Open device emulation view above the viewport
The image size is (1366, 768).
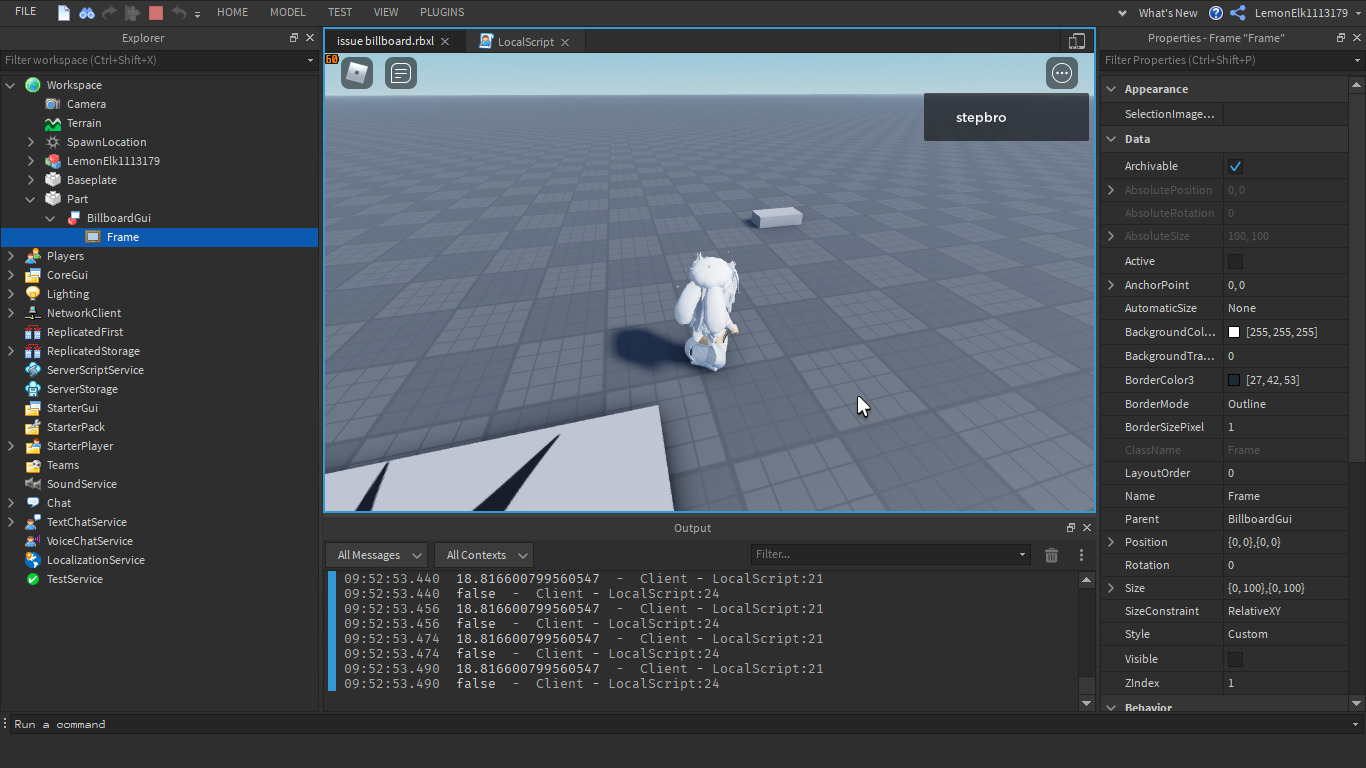1076,40
